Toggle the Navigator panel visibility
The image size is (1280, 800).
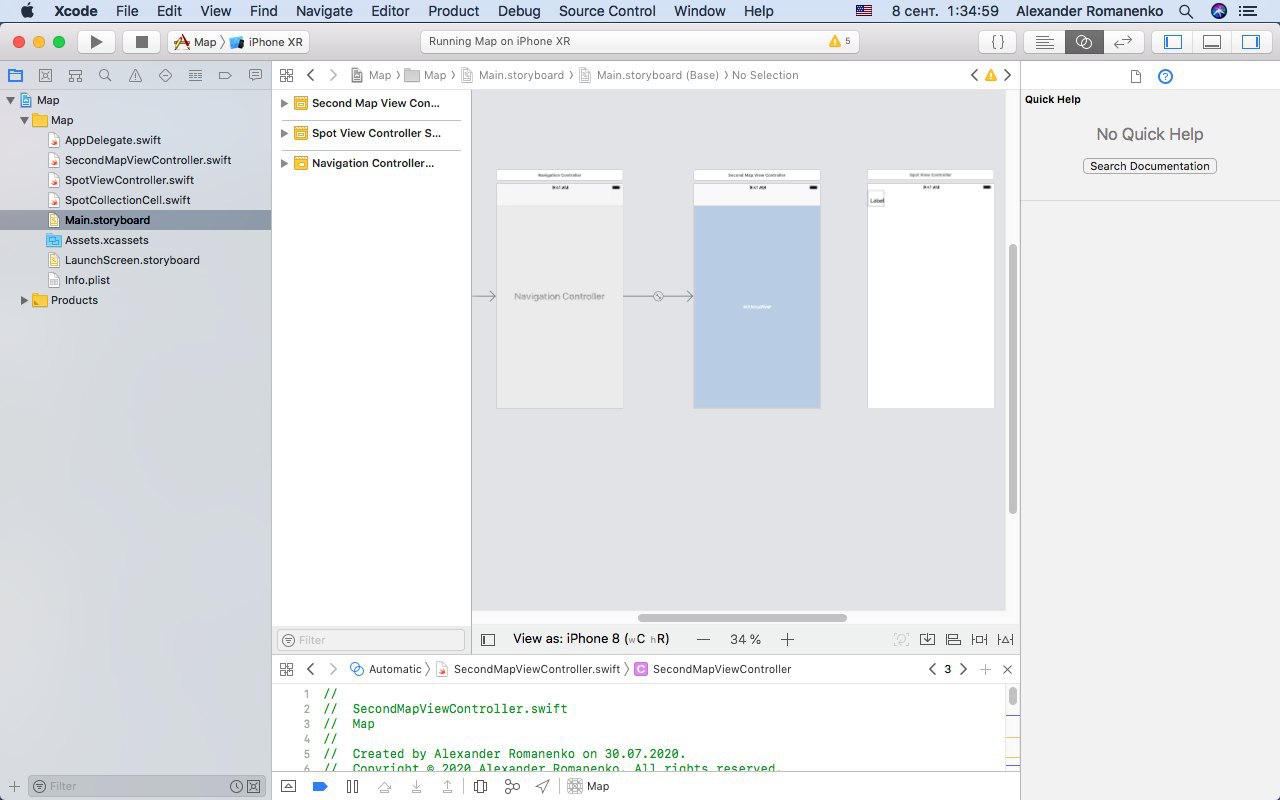[x=1173, y=42]
